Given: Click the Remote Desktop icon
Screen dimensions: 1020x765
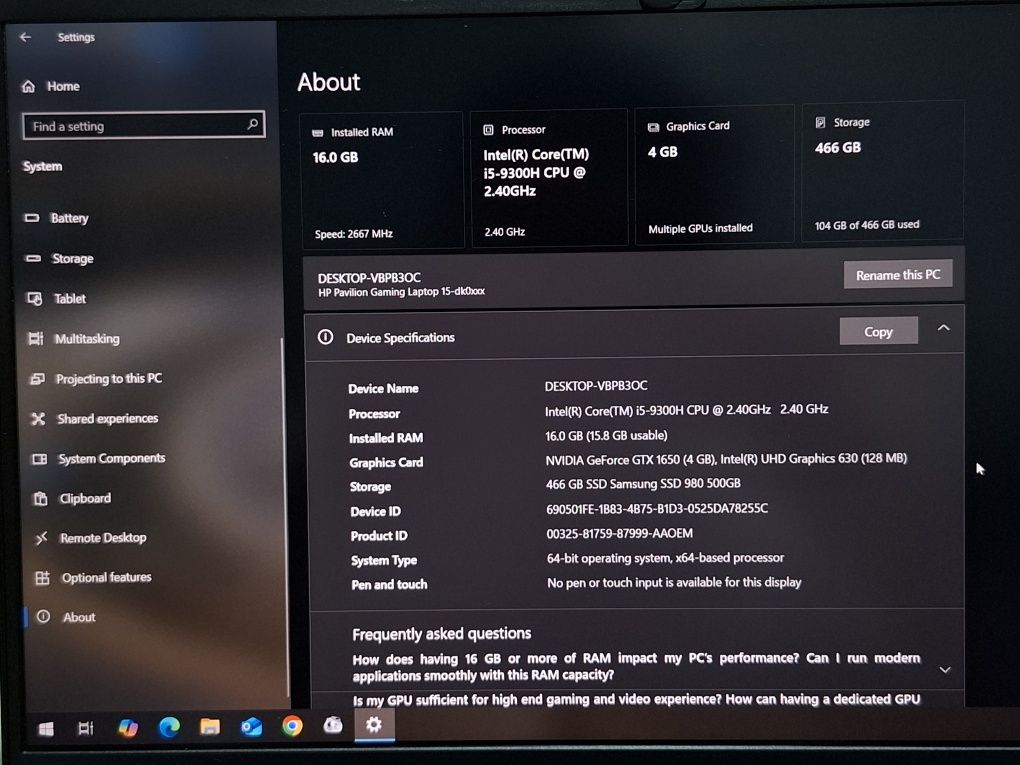Looking at the screenshot, I should [x=42, y=538].
